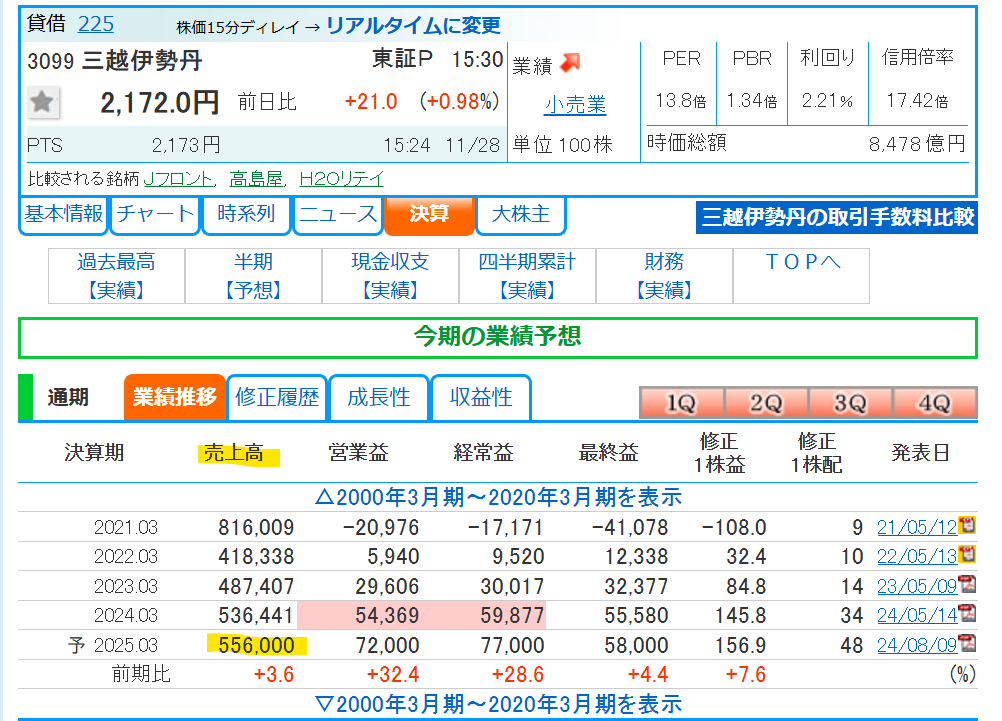Screen dimensions: 1002x721
Task: Open the 大株主 tab
Action: [521, 215]
